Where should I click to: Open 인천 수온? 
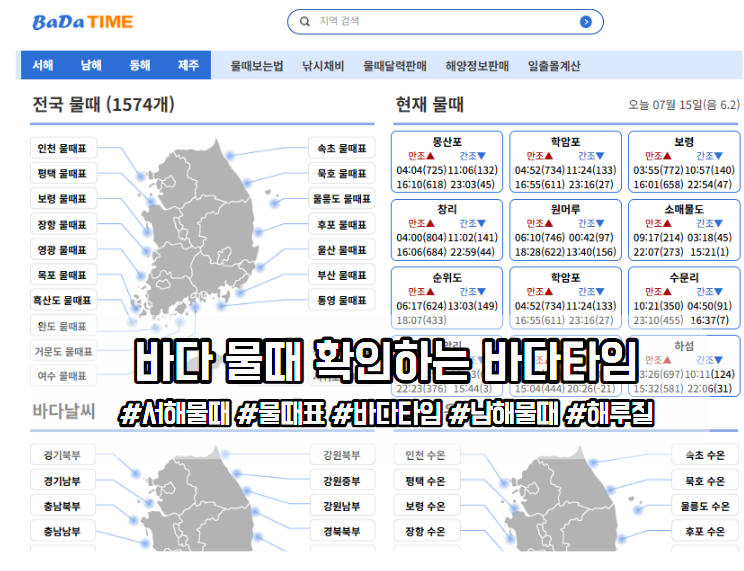pos(426,455)
